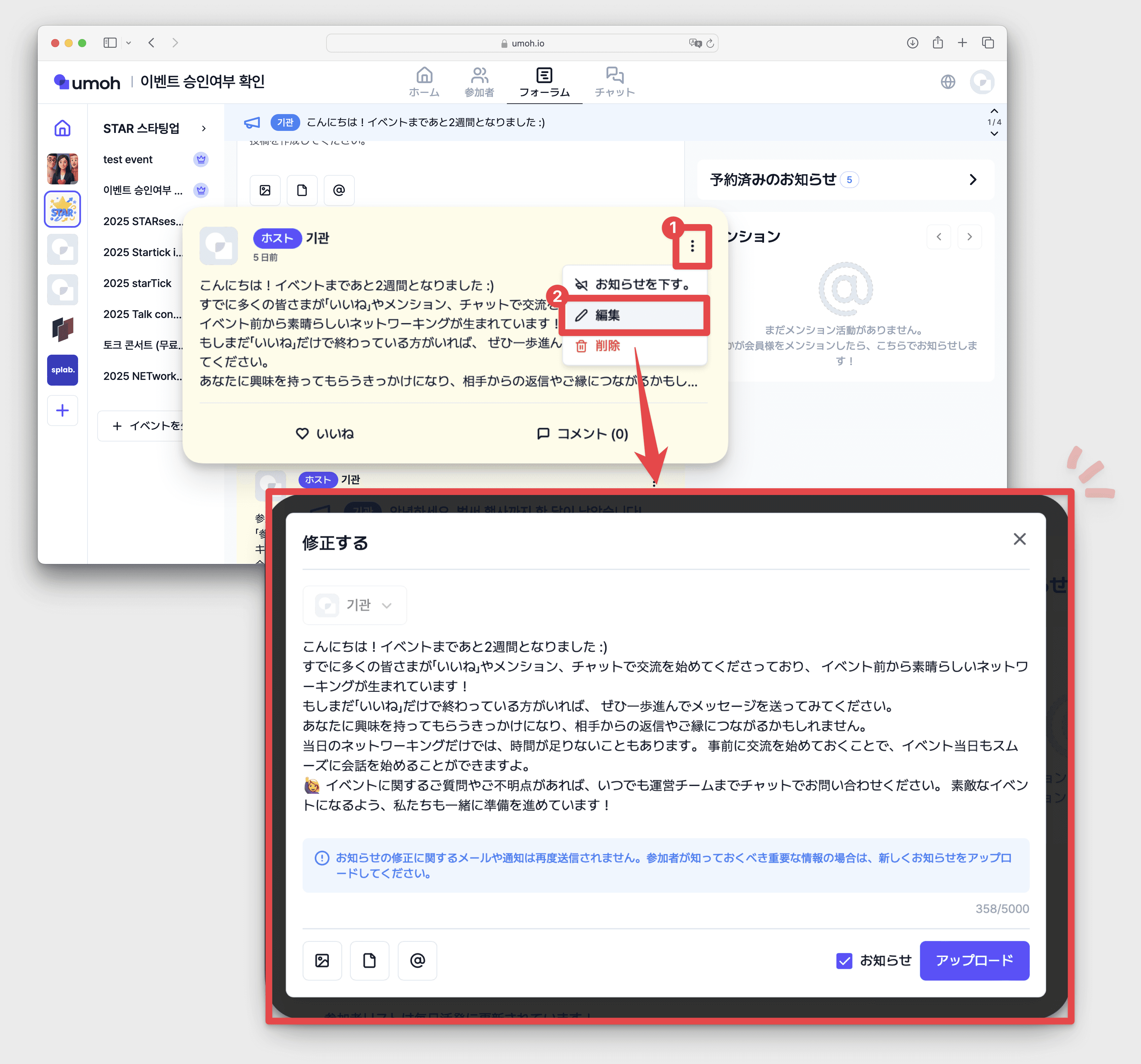
Task: Expand STAR 스타팅업 organization chevron
Action: [x=204, y=129]
